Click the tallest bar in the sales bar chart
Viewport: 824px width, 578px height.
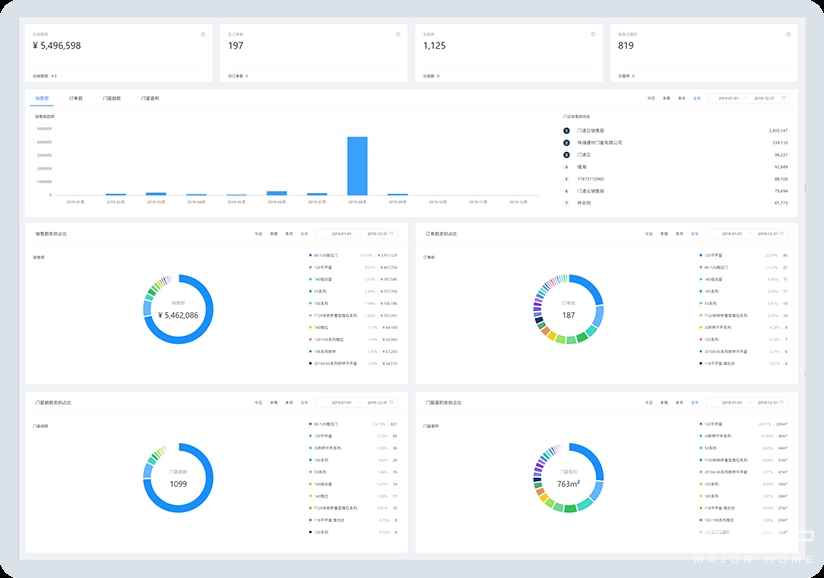pyautogui.click(x=357, y=165)
